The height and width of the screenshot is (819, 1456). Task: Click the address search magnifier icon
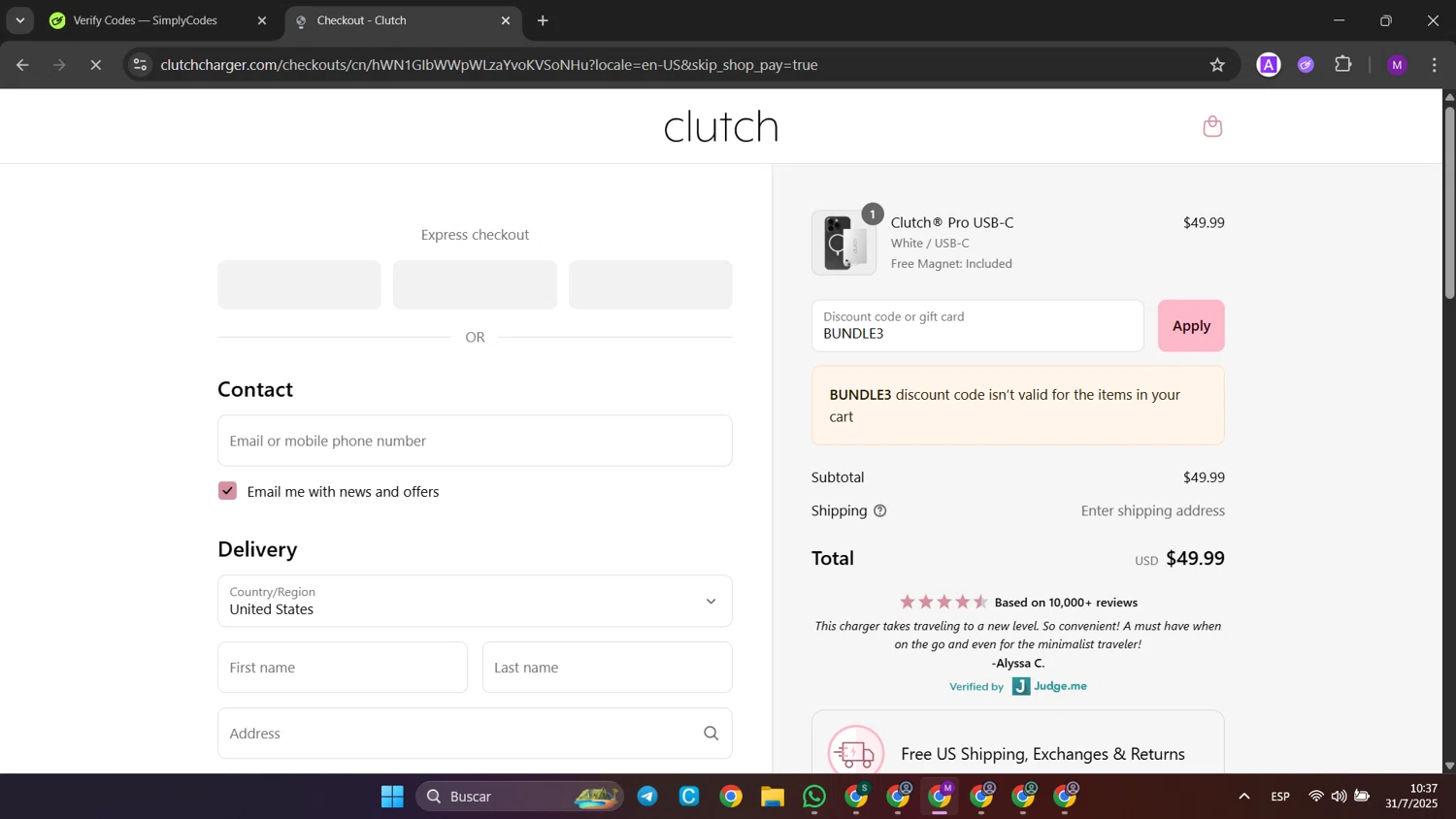click(711, 734)
